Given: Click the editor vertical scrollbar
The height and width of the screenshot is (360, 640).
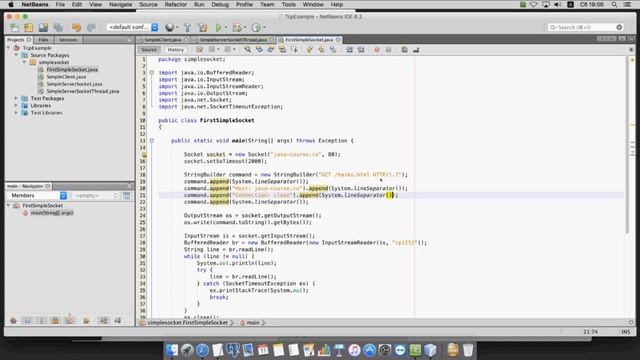Looking at the screenshot, I should (627, 145).
